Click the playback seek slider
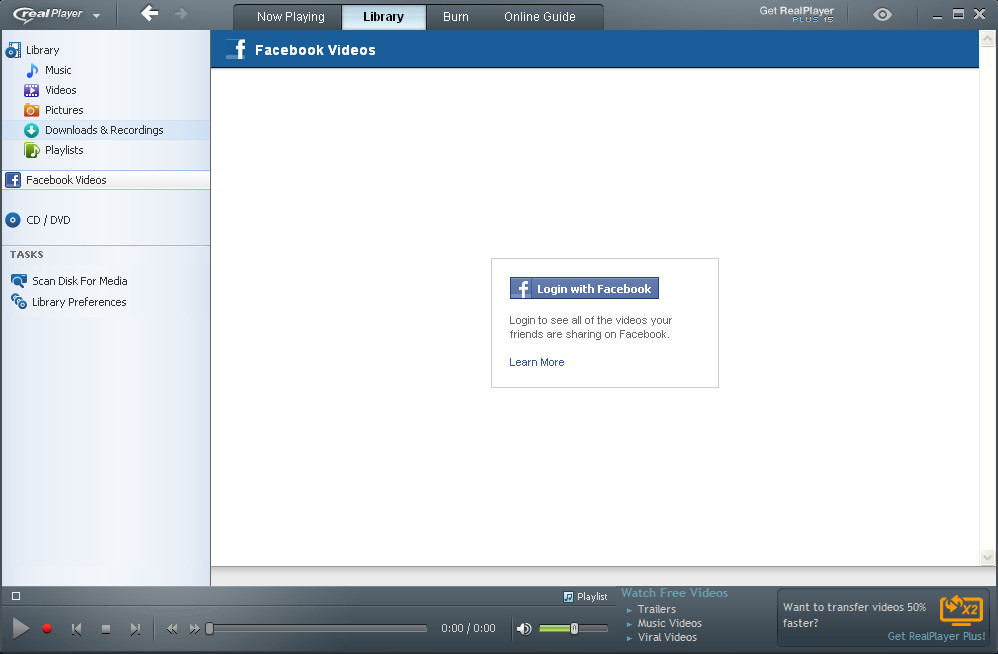998x654 pixels. (316, 629)
